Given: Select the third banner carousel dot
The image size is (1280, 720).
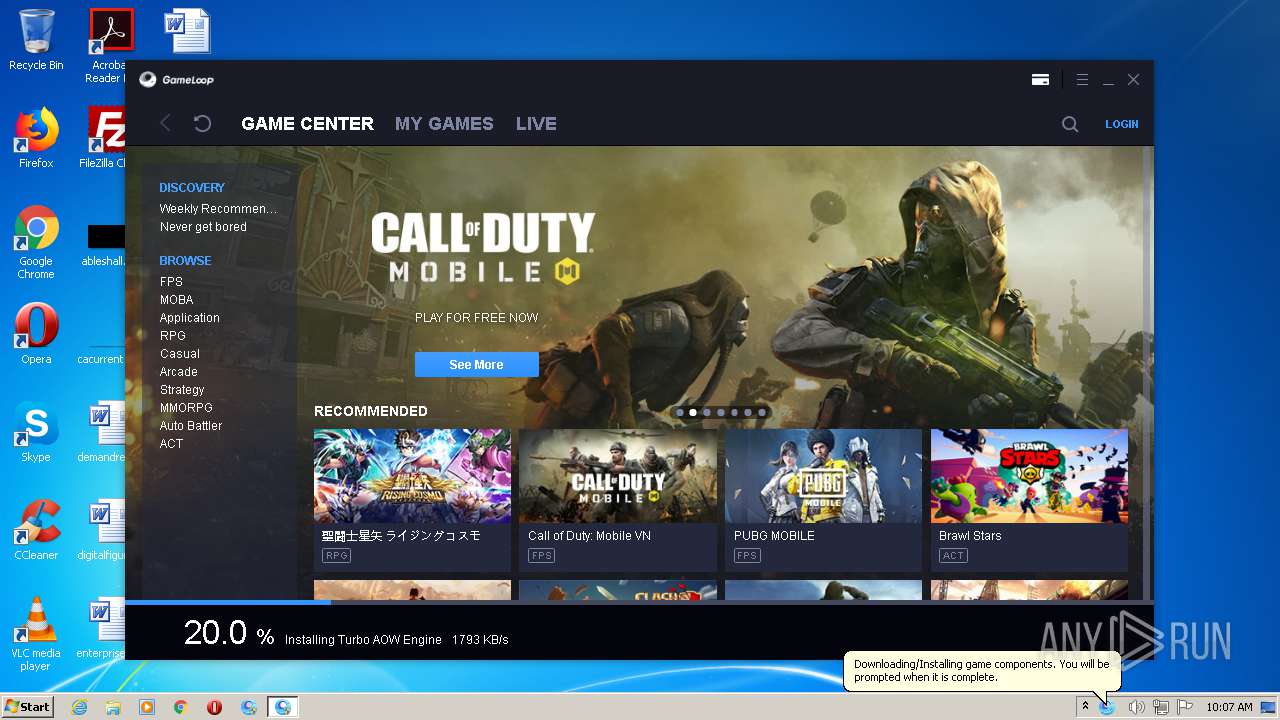Looking at the screenshot, I should pyautogui.click(x=707, y=412).
